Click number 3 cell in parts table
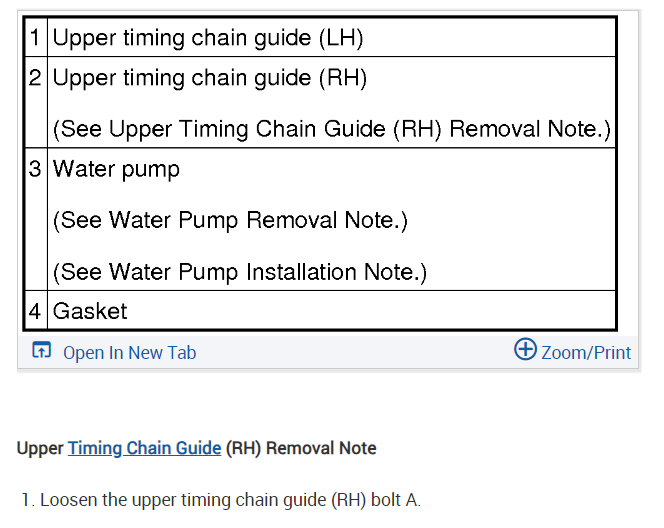Screen dimensions: 664x528 point(35,169)
